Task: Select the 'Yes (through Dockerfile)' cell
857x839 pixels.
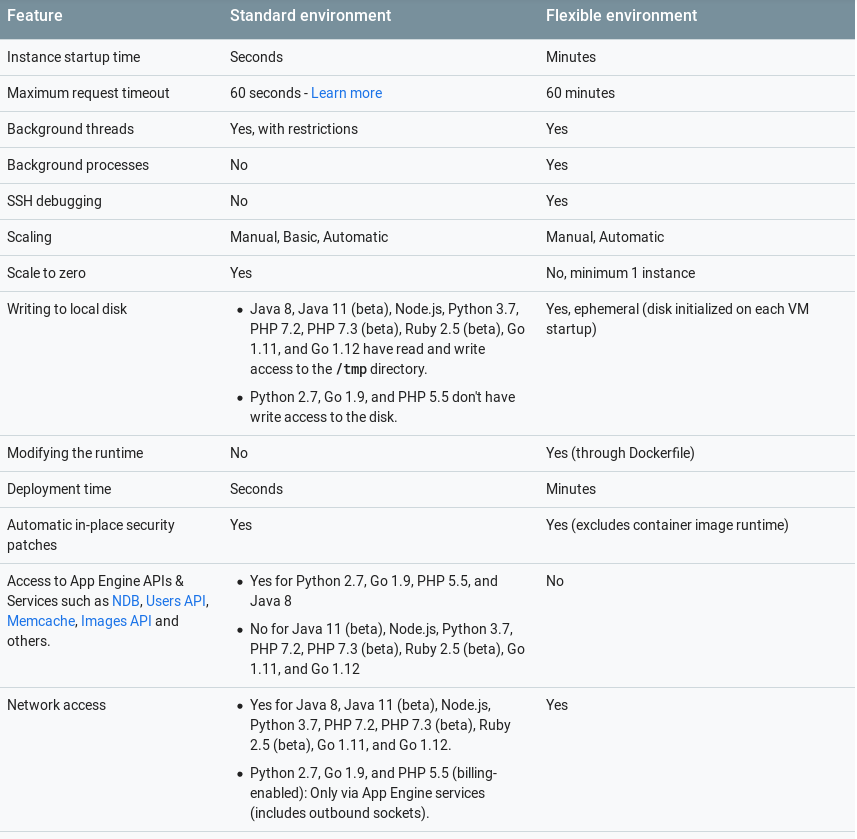Action: click(x=620, y=453)
